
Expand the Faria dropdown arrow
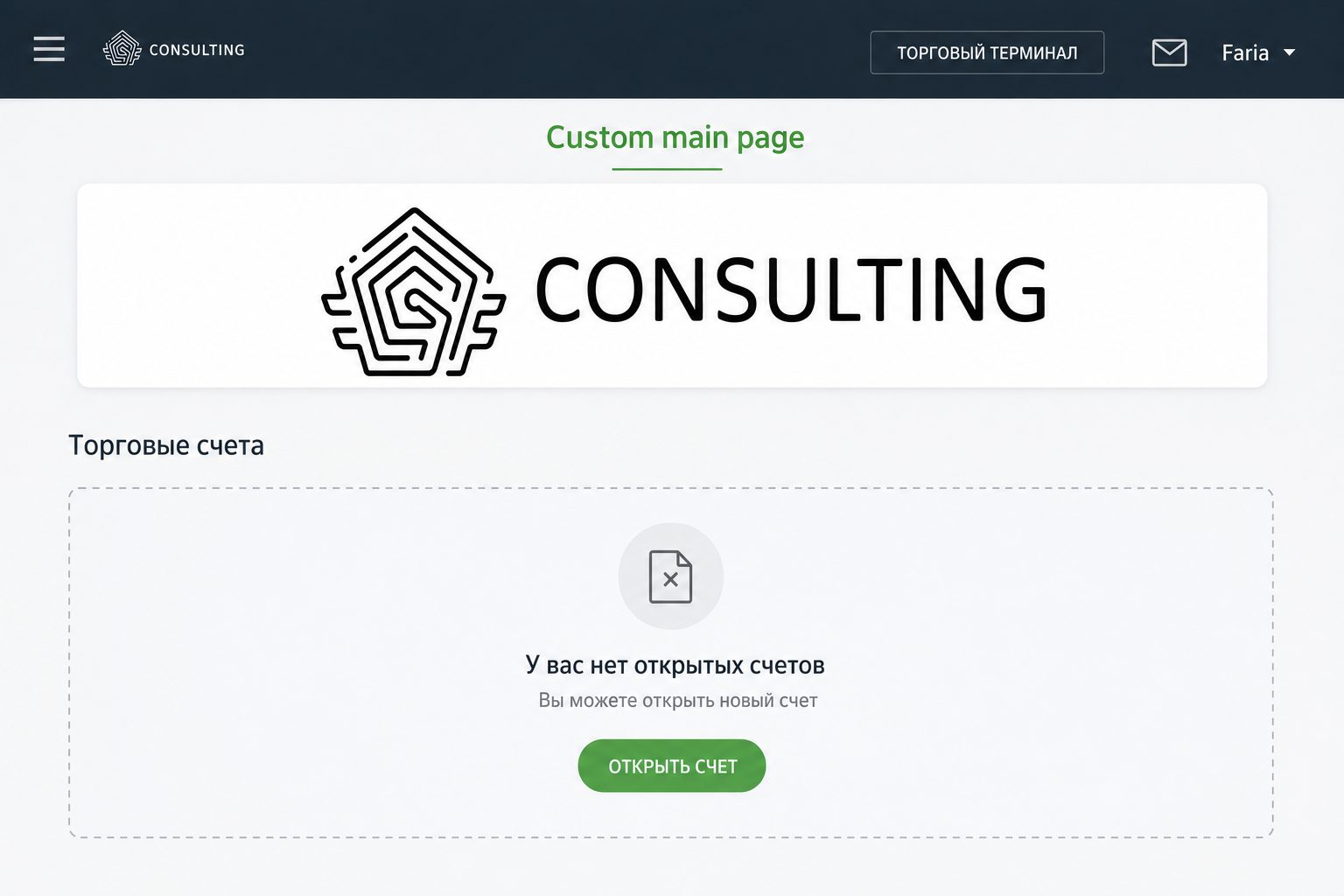point(1289,52)
